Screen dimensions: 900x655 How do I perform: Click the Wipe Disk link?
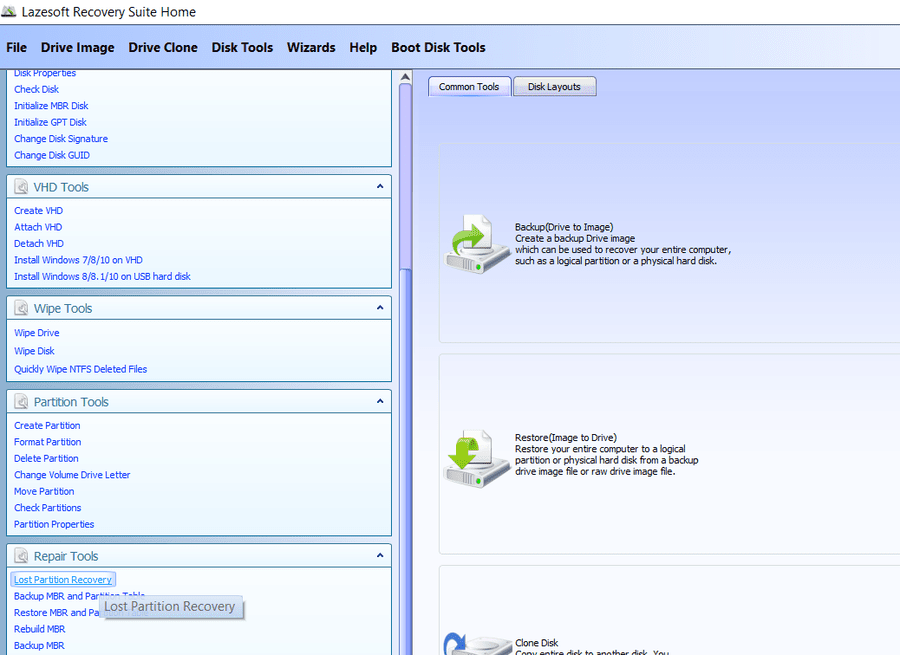34,351
